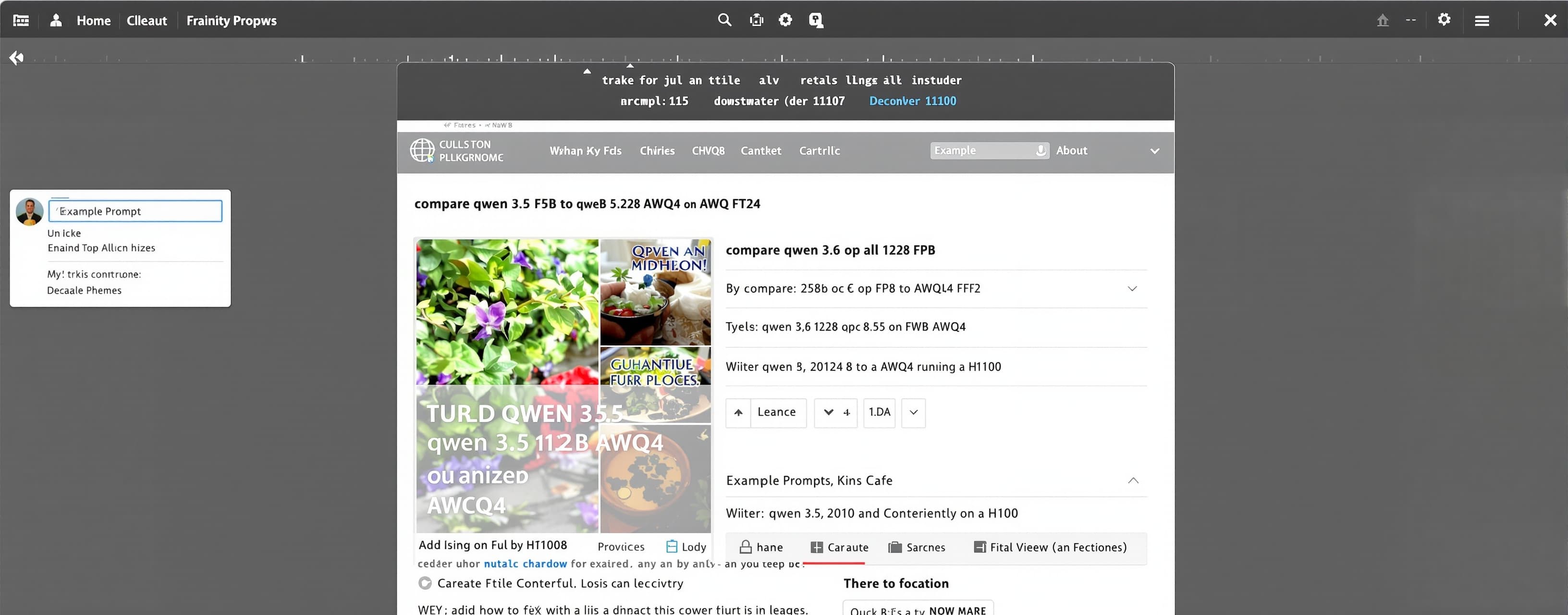Click the QPVEN AN MIDHEON thumbnail
The height and width of the screenshot is (615, 1568).
coord(656,292)
